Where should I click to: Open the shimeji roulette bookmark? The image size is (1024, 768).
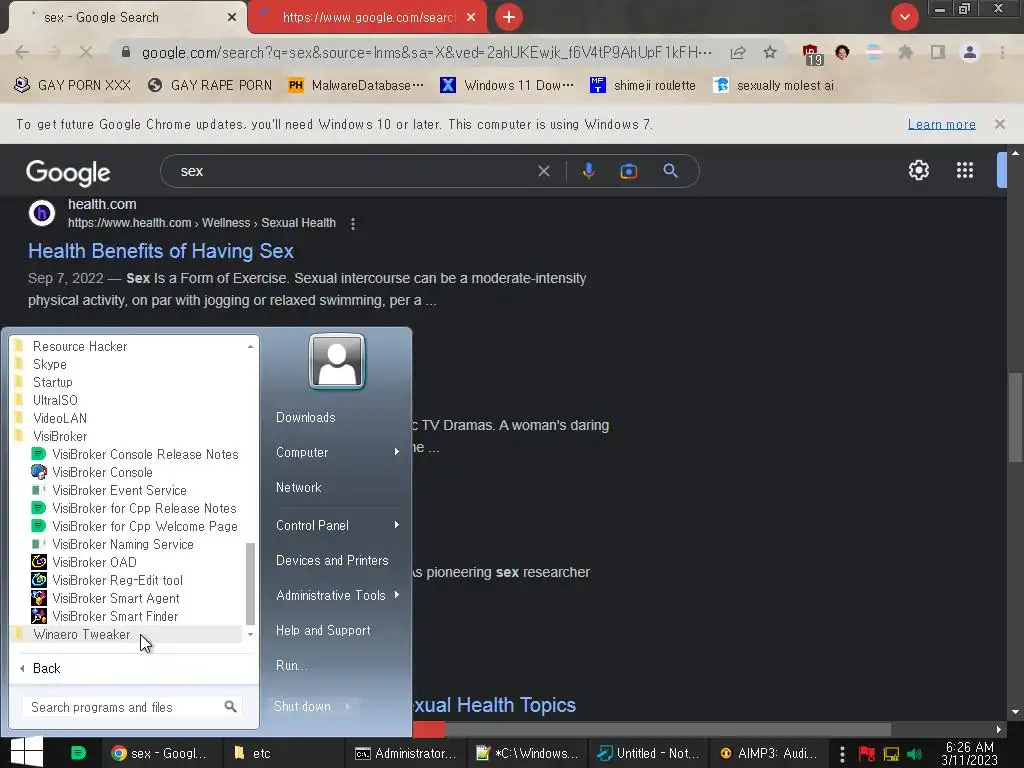[x=643, y=86]
